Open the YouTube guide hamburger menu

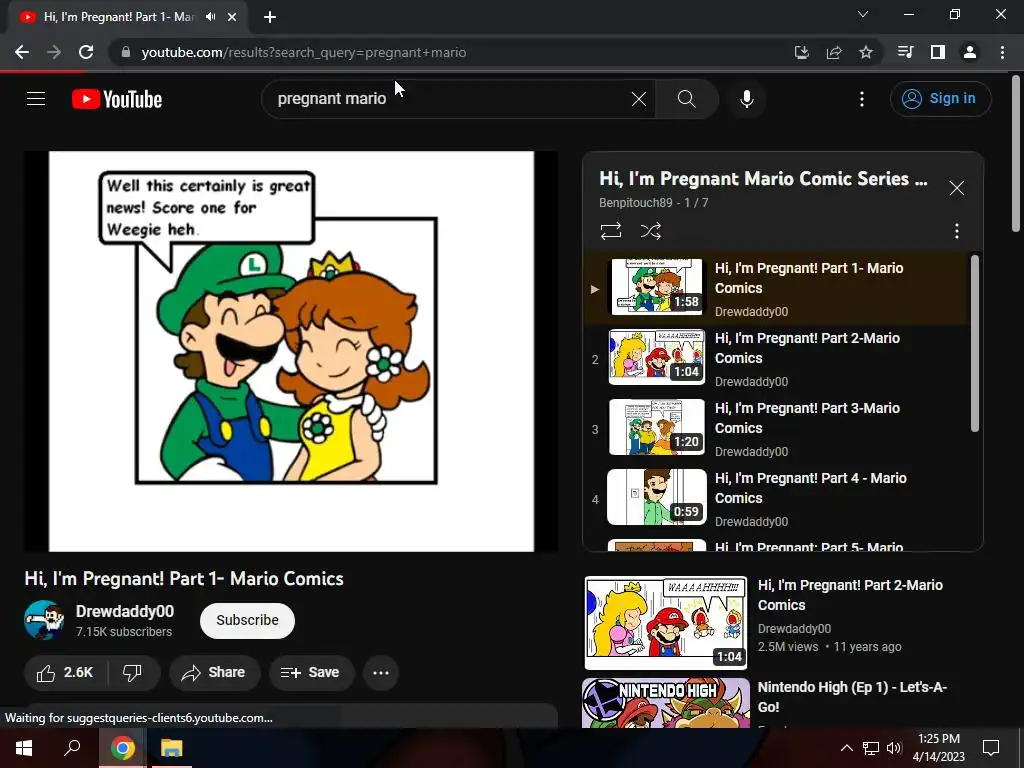36,99
